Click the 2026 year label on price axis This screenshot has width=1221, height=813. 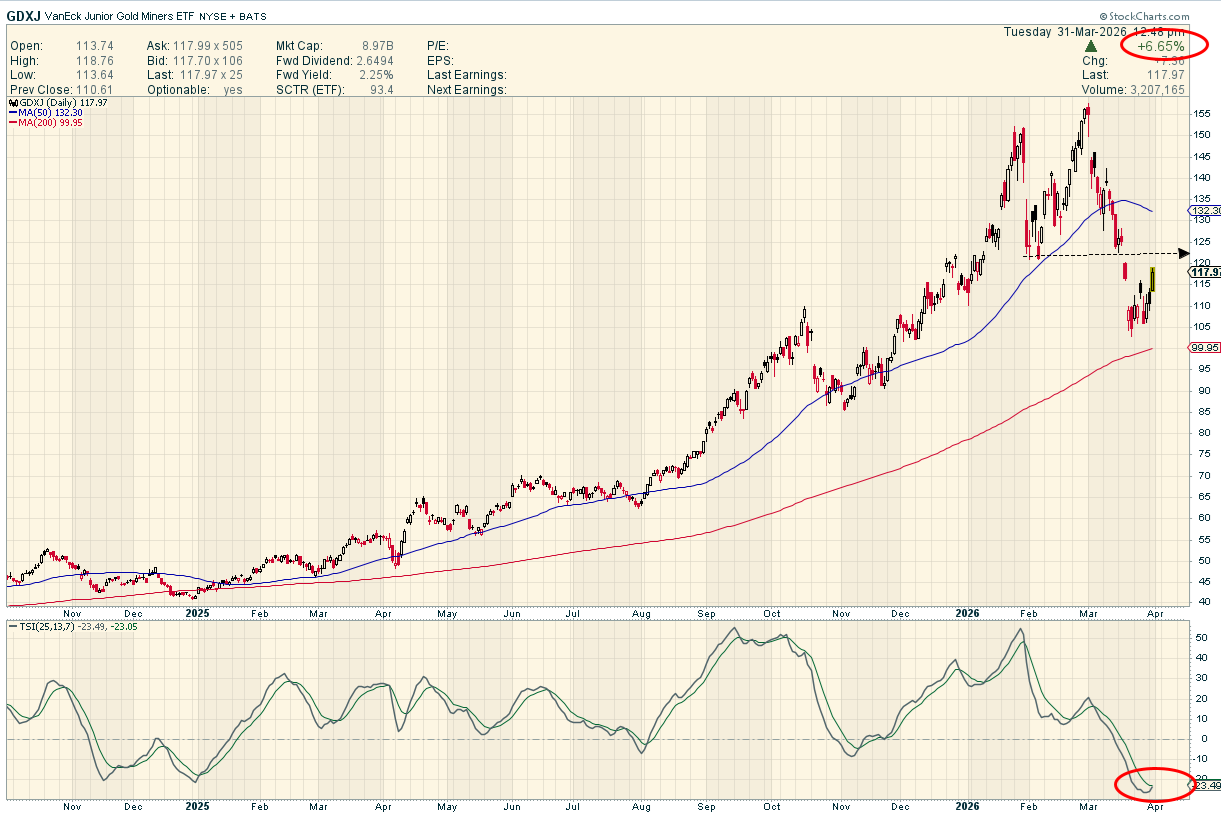(x=966, y=612)
